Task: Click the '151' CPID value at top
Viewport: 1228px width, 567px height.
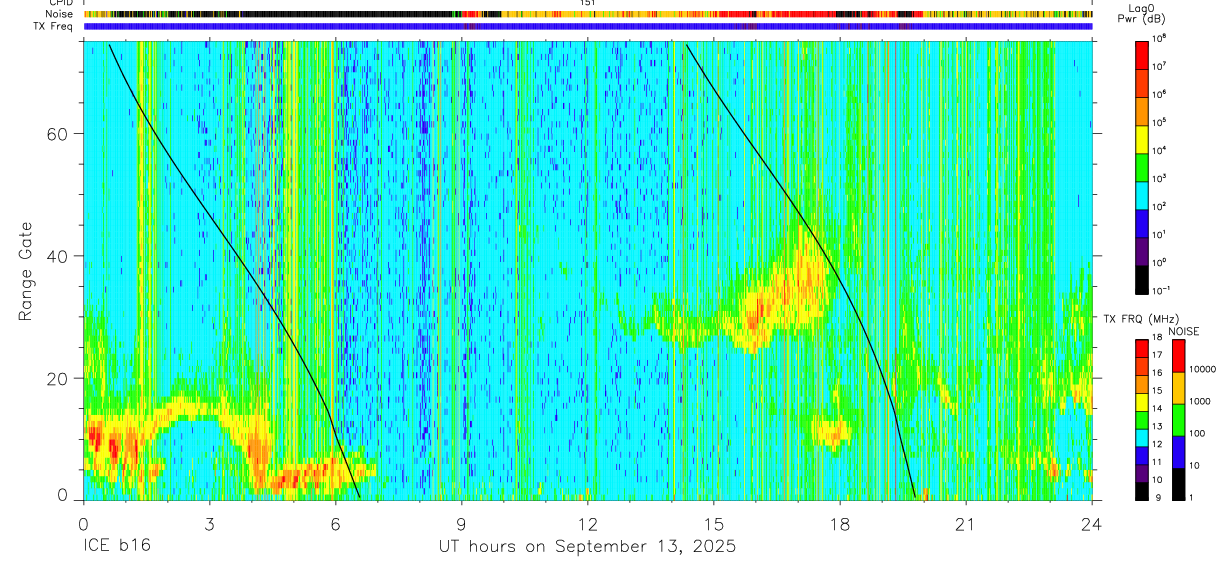Action: 587,3
